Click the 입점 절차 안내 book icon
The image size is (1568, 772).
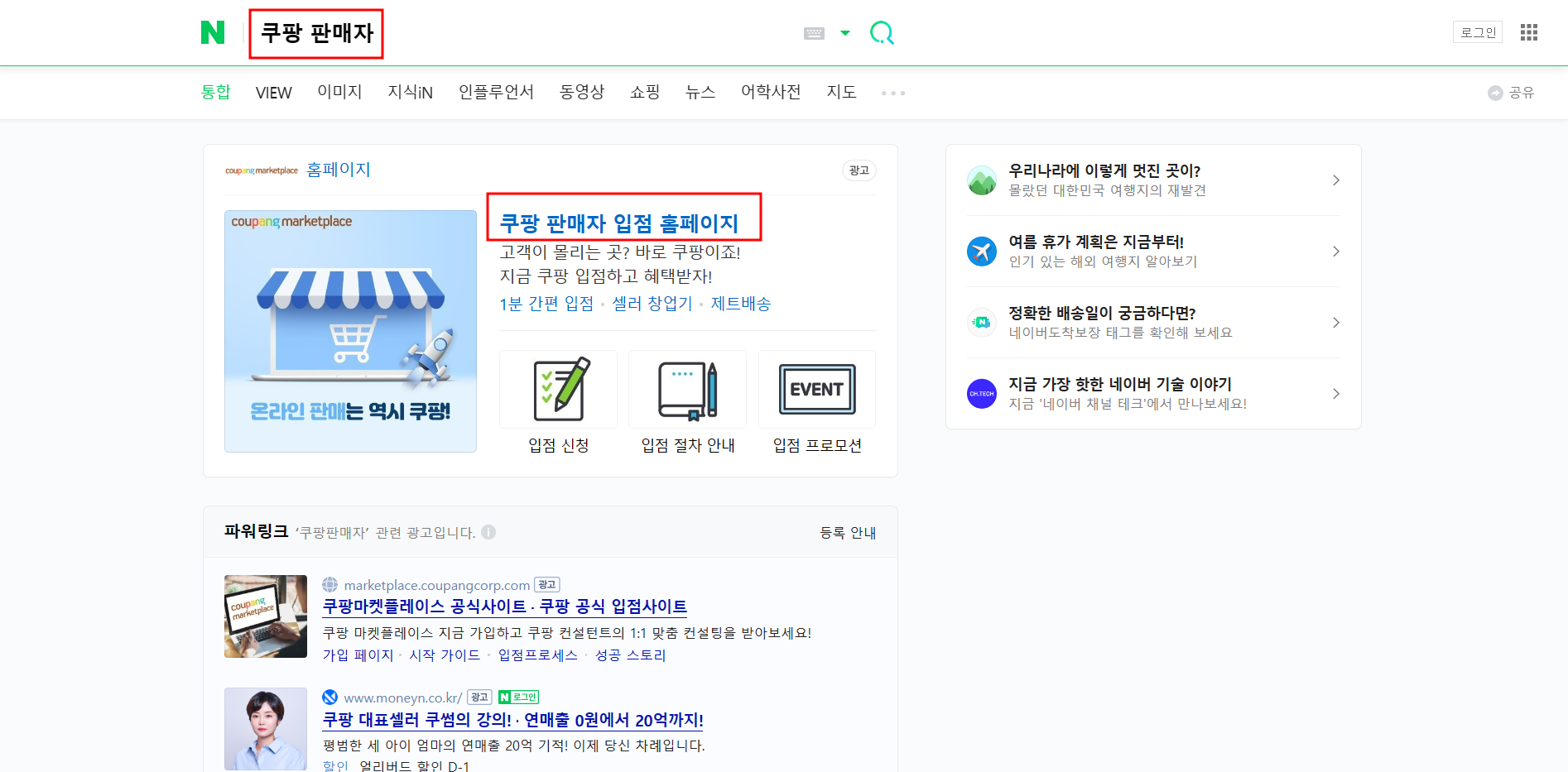coord(688,389)
